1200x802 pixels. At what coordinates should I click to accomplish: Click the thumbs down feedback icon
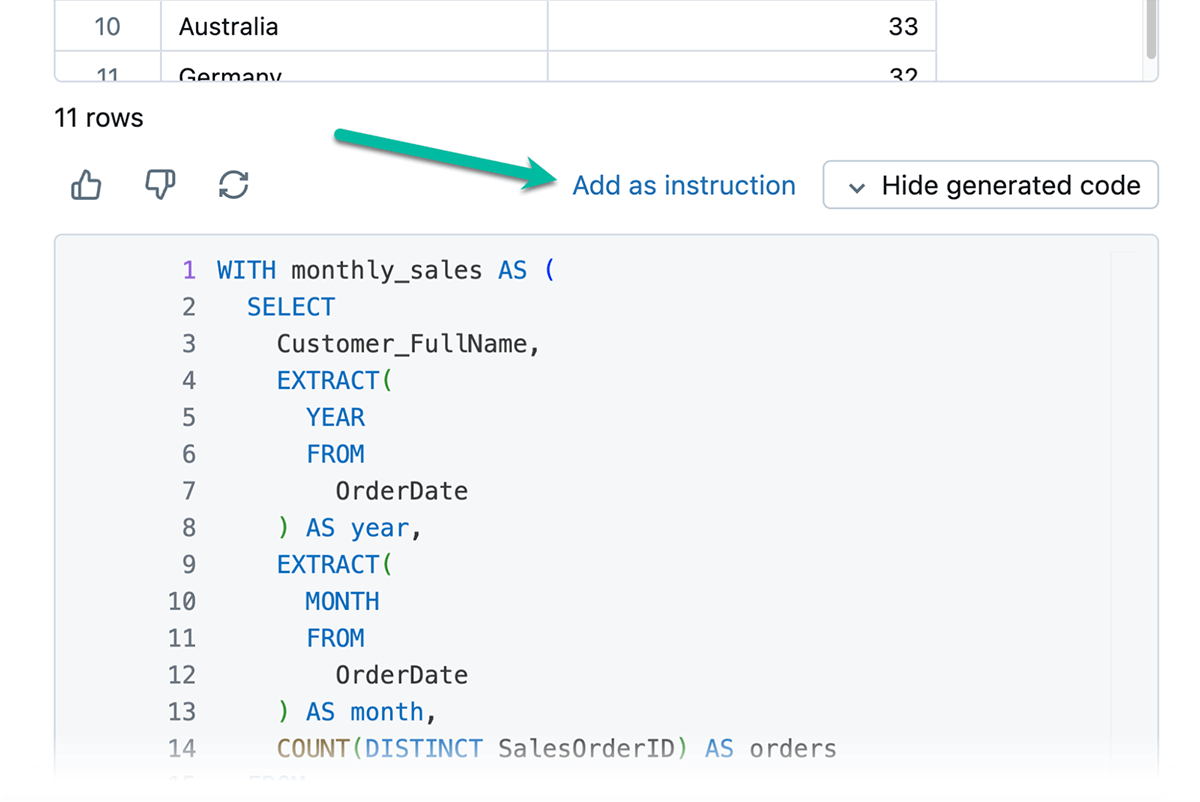click(x=160, y=185)
